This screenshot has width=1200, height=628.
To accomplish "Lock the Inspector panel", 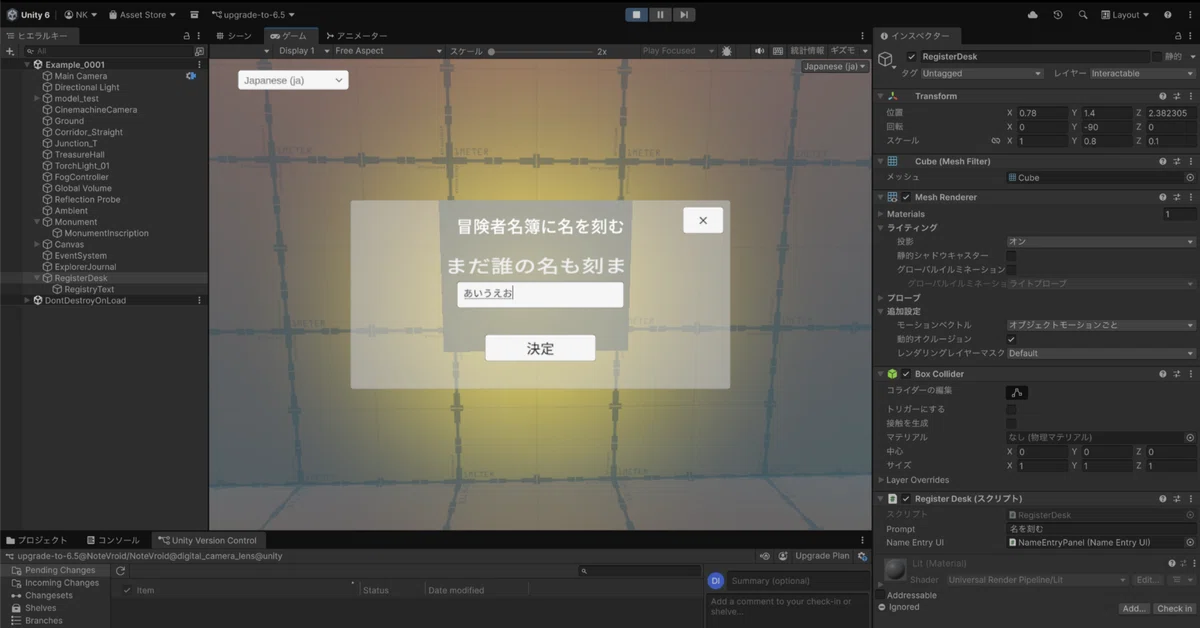I will click(x=1178, y=35).
